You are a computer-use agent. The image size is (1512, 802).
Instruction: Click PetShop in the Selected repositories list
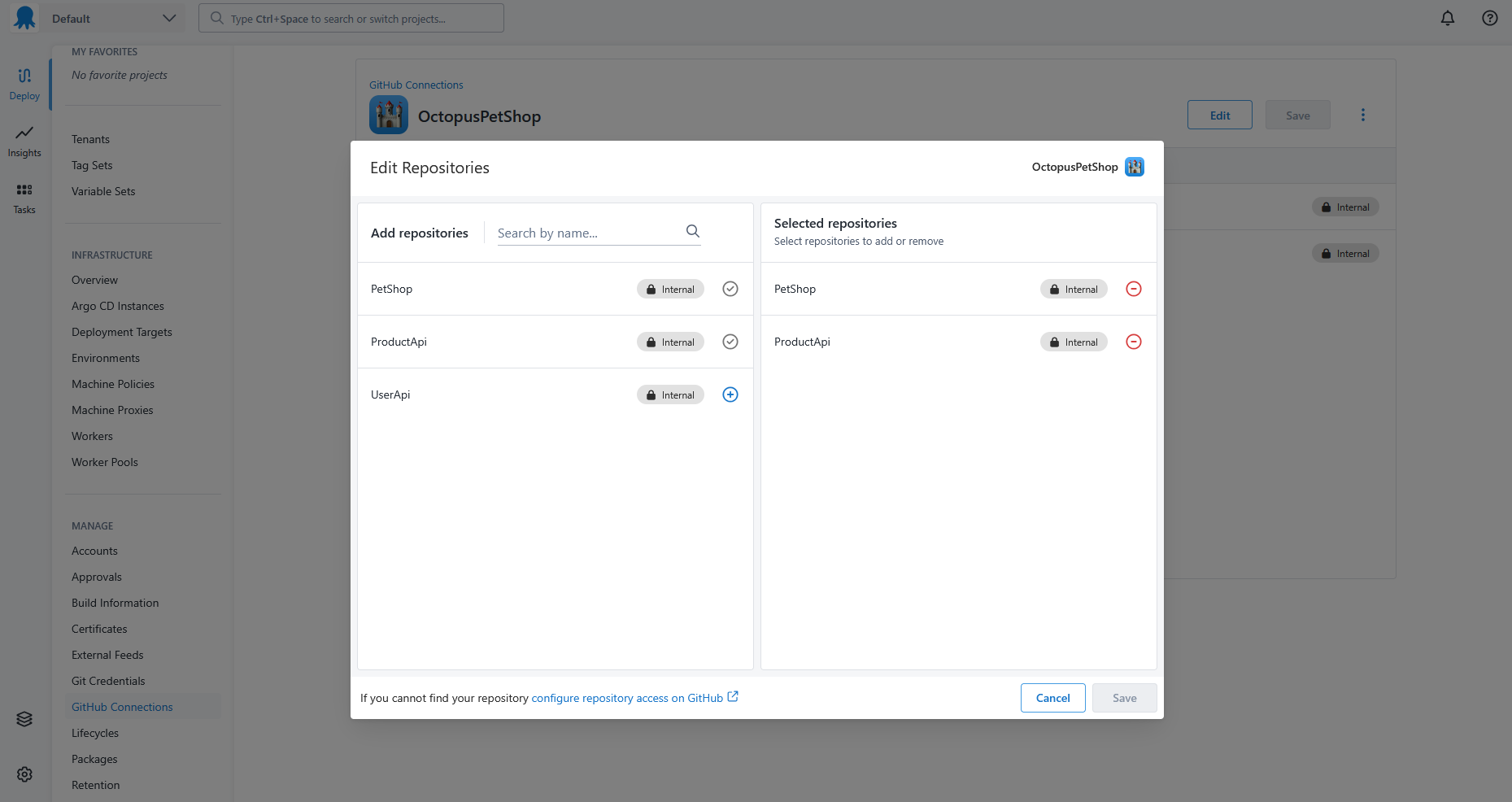[x=795, y=289]
